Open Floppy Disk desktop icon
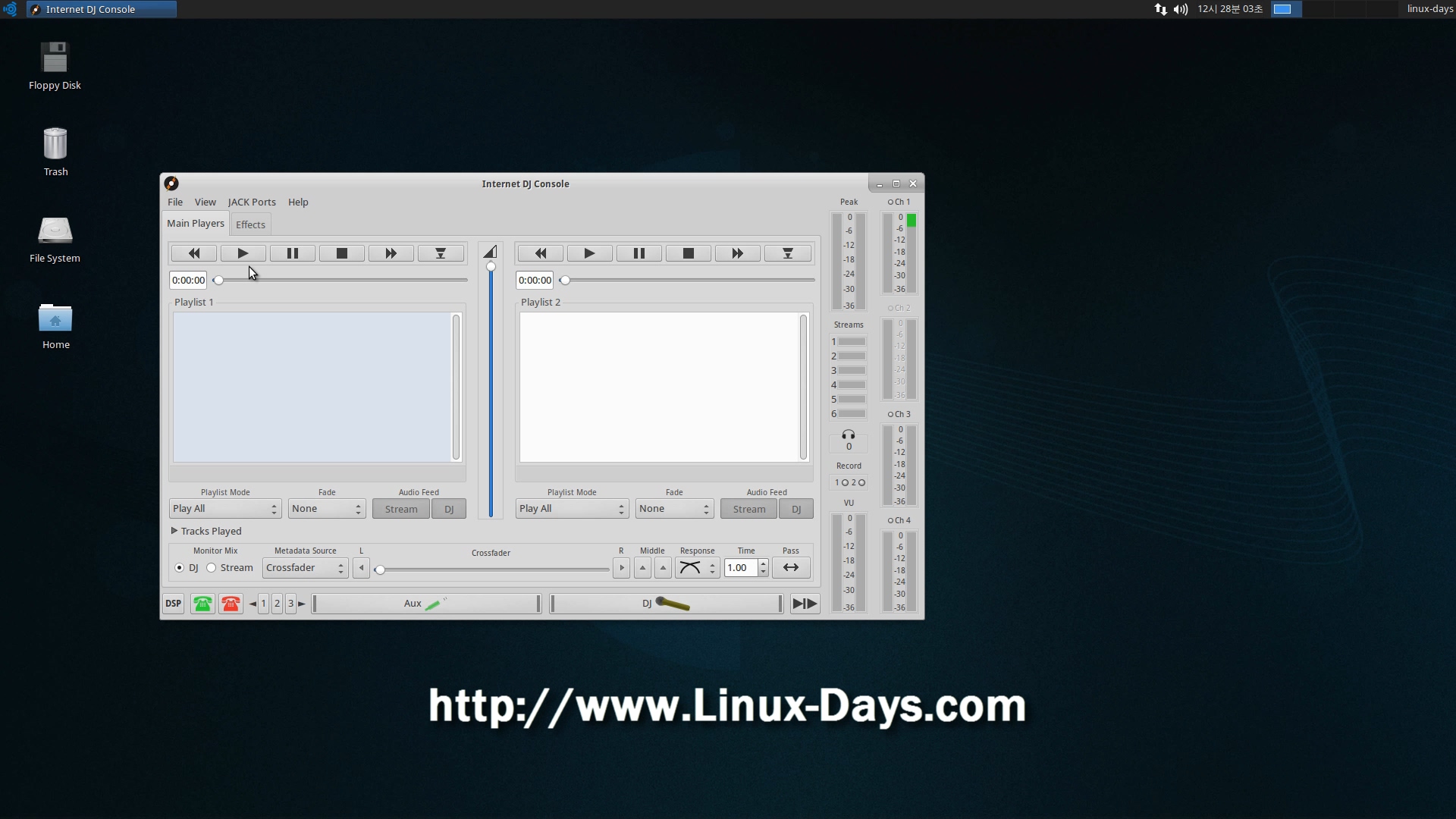Screen dimensions: 1456x819 pyautogui.click(x=55, y=66)
